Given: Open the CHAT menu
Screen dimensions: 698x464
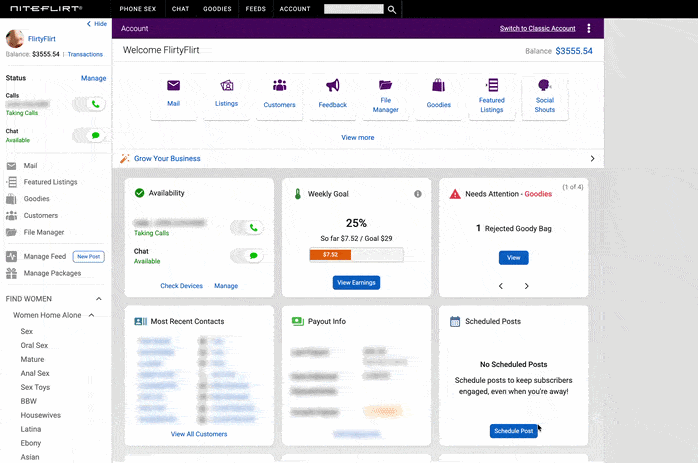Looking at the screenshot, I should point(180,9).
